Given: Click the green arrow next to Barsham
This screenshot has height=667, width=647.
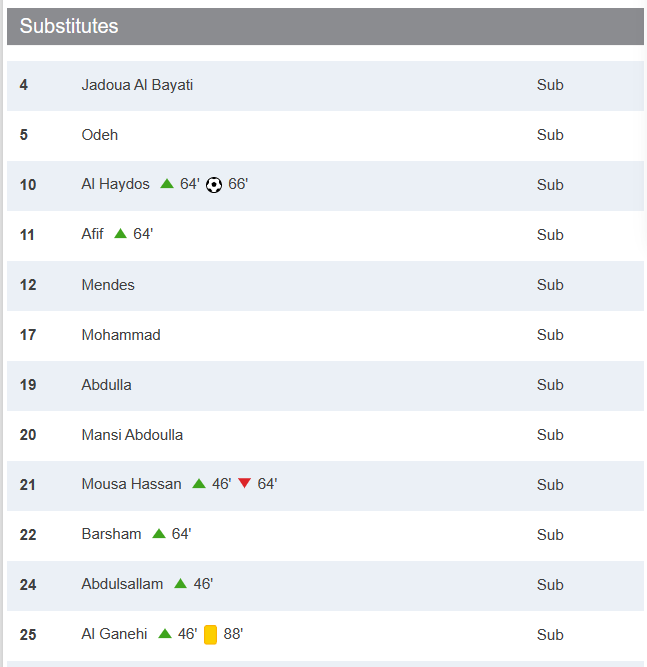Looking at the screenshot, I should 159,534.
